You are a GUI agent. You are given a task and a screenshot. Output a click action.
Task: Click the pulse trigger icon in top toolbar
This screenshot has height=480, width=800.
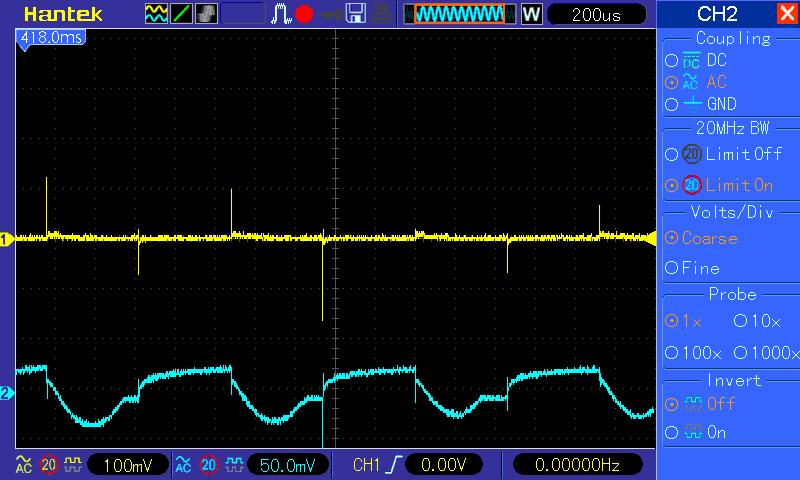coord(281,14)
